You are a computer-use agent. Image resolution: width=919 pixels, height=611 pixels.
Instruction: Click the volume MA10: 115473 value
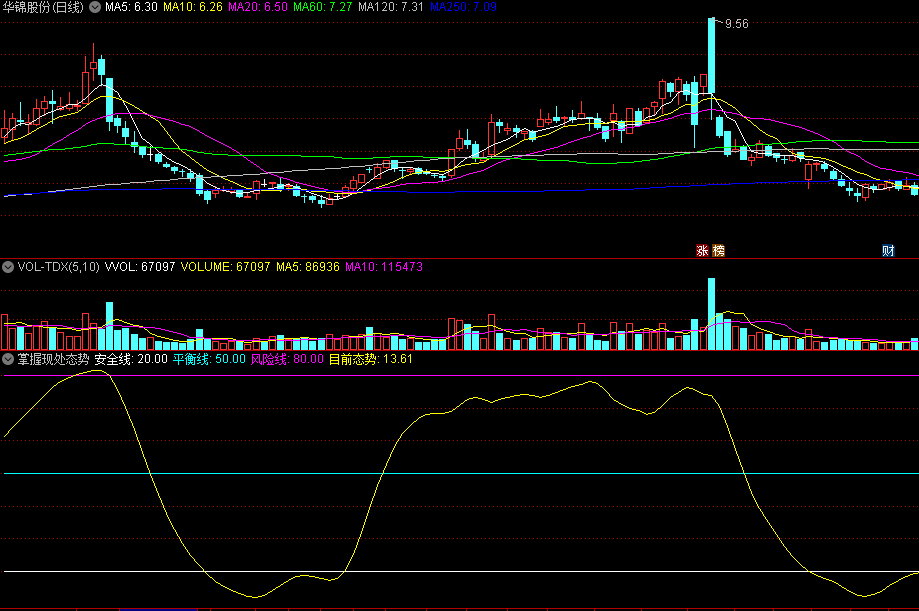[384, 267]
